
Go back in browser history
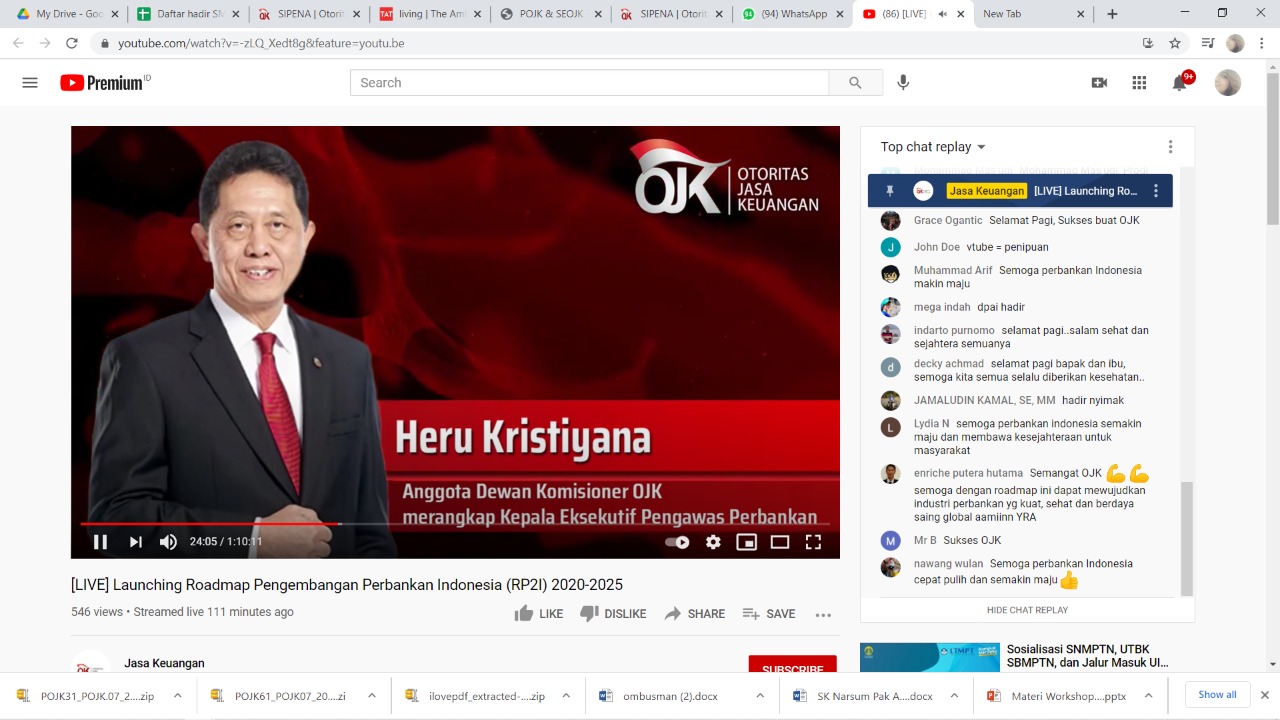(x=18, y=44)
